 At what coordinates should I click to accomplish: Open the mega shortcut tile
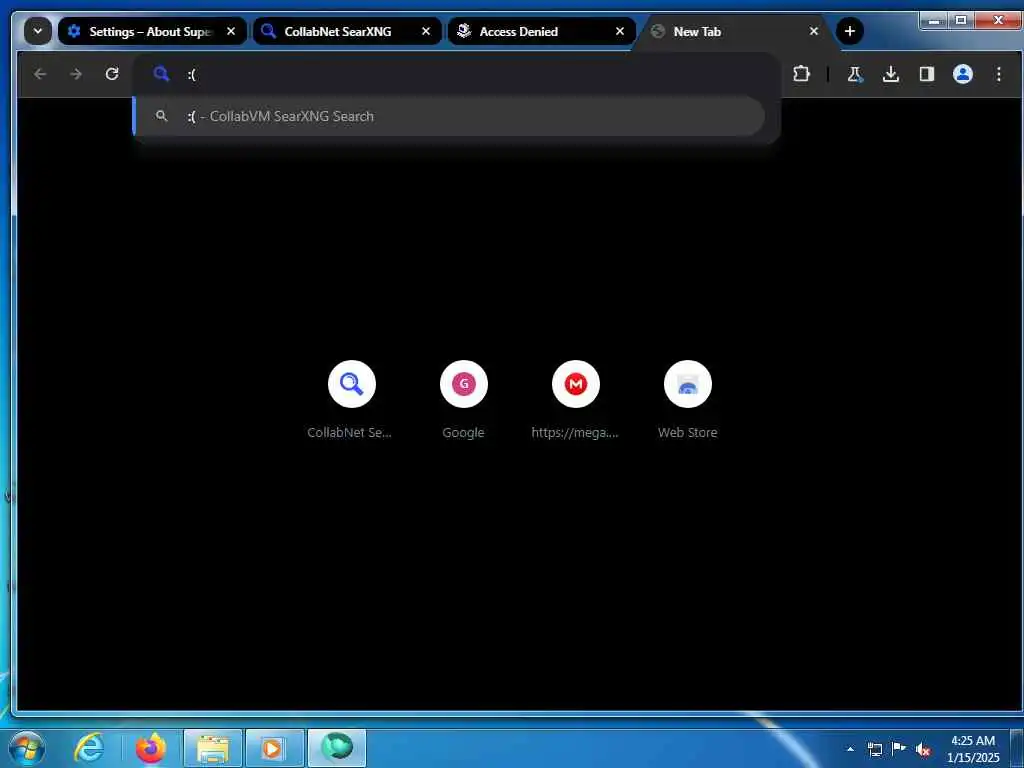point(575,400)
